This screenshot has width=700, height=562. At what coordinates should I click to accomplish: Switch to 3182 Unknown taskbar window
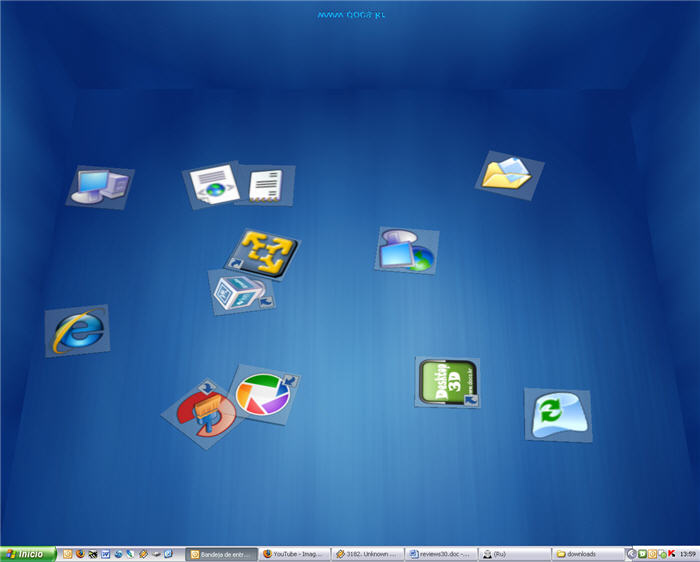pyautogui.click(x=368, y=554)
